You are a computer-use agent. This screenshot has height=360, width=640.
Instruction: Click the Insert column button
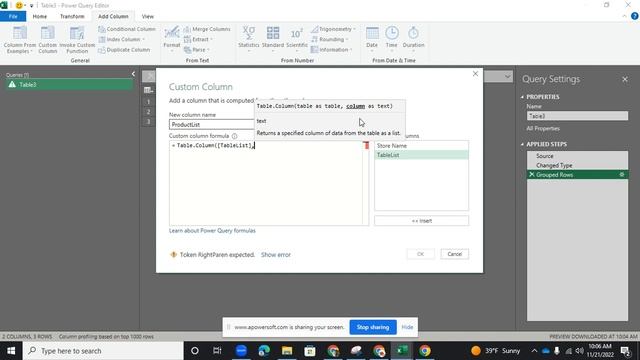422,221
